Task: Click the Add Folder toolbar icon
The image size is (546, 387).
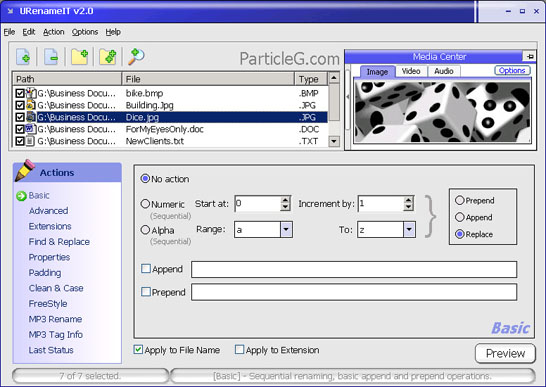Action: (x=79, y=57)
